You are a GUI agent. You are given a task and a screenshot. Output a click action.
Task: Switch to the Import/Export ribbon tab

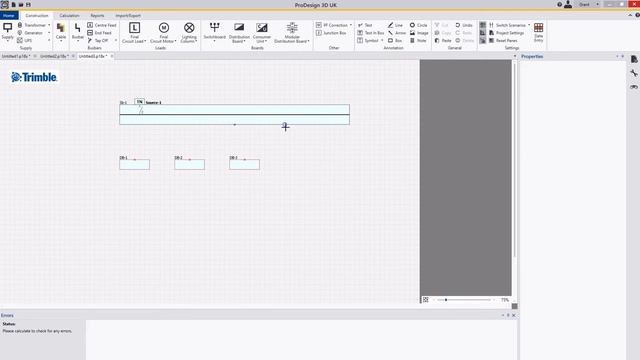[x=128, y=16]
